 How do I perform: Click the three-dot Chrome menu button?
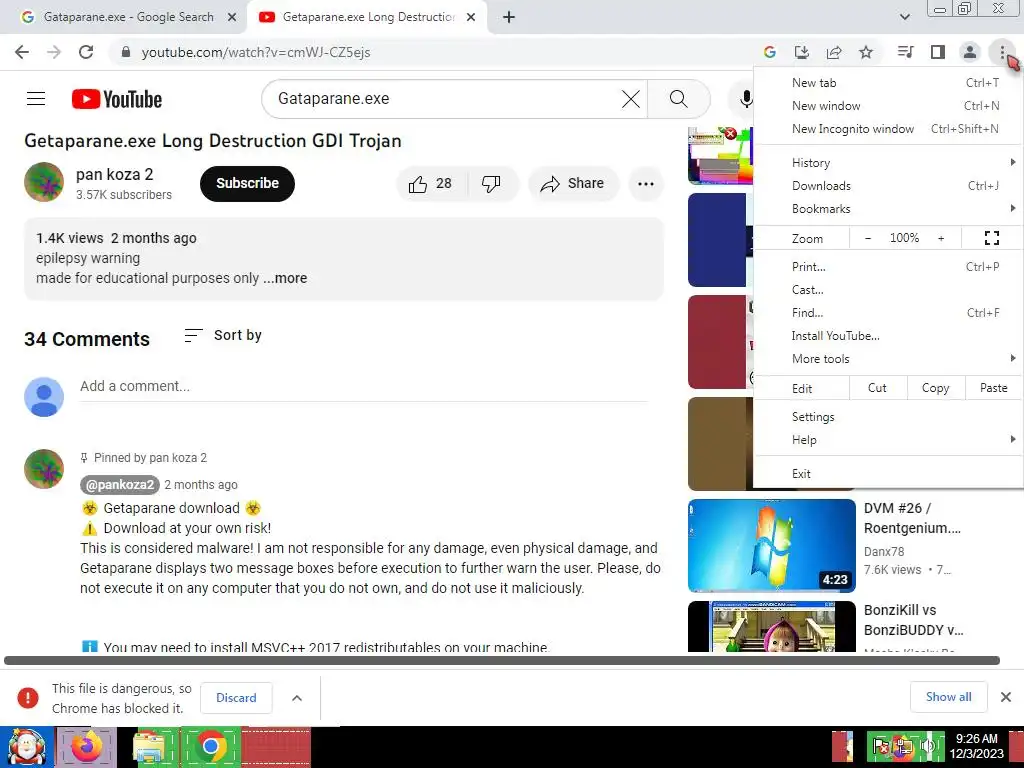tap(1002, 52)
